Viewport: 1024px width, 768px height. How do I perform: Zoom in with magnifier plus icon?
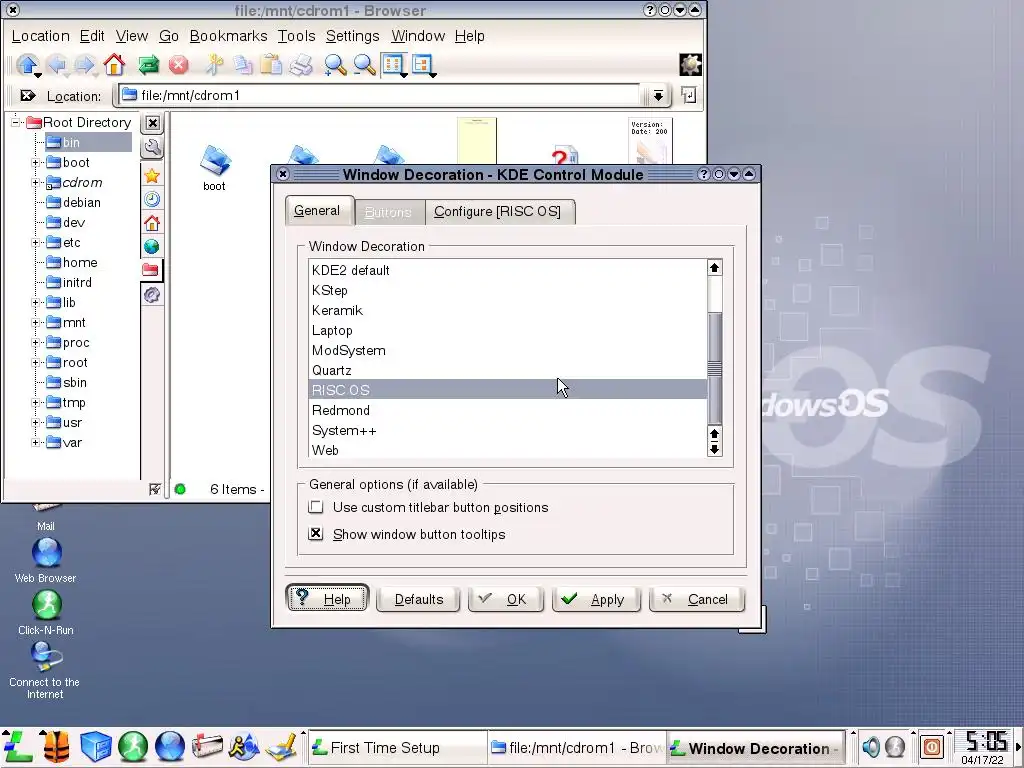click(335, 65)
